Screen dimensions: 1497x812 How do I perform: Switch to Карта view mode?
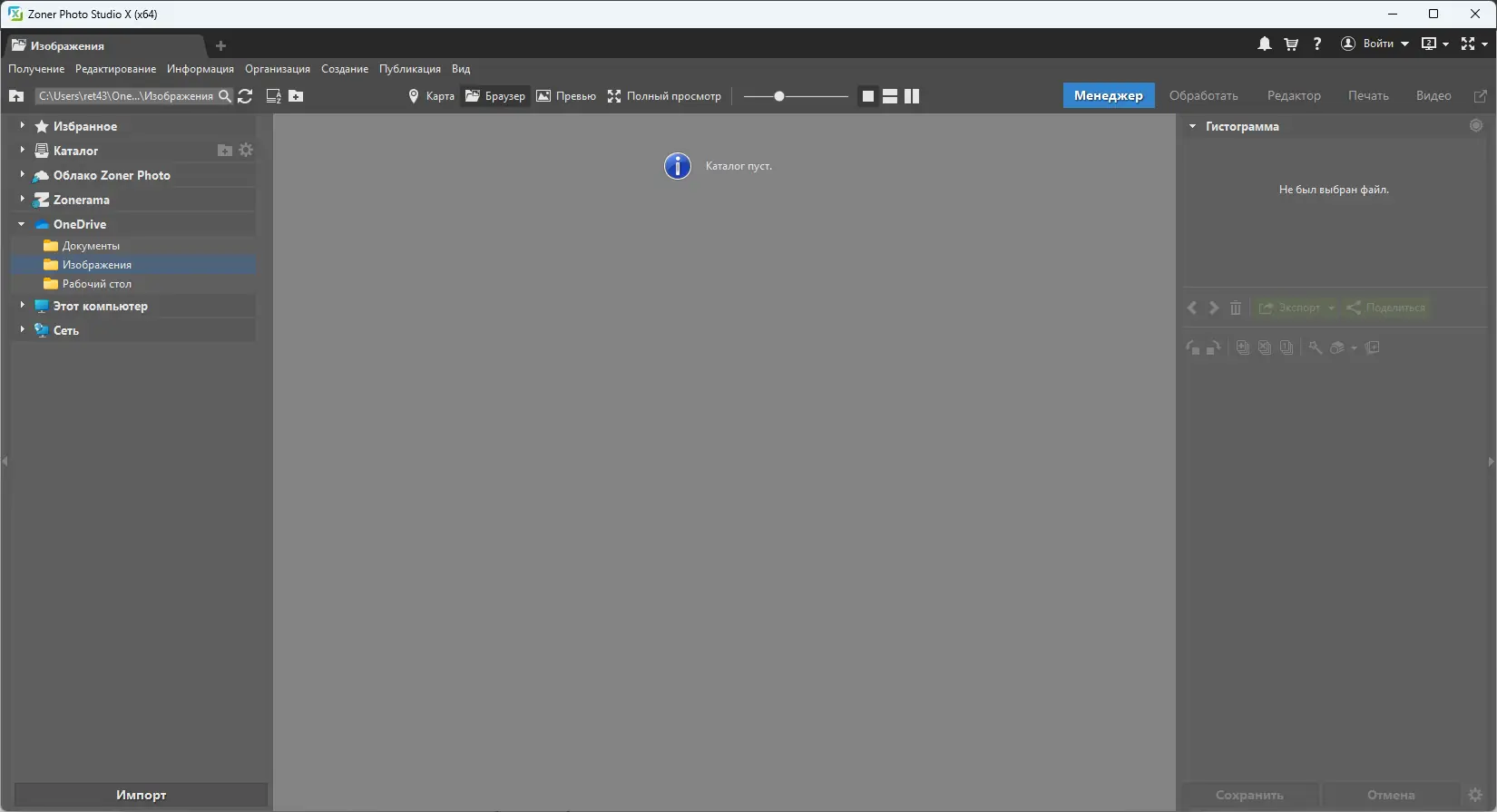431,96
